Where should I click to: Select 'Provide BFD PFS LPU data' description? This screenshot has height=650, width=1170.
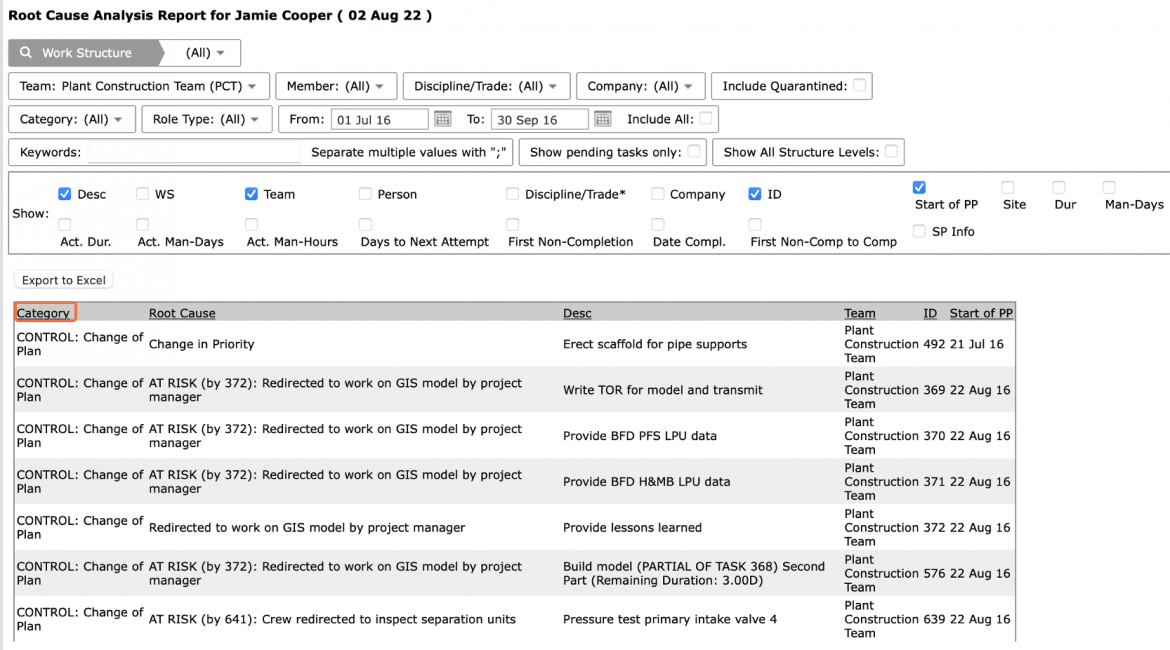[639, 436]
